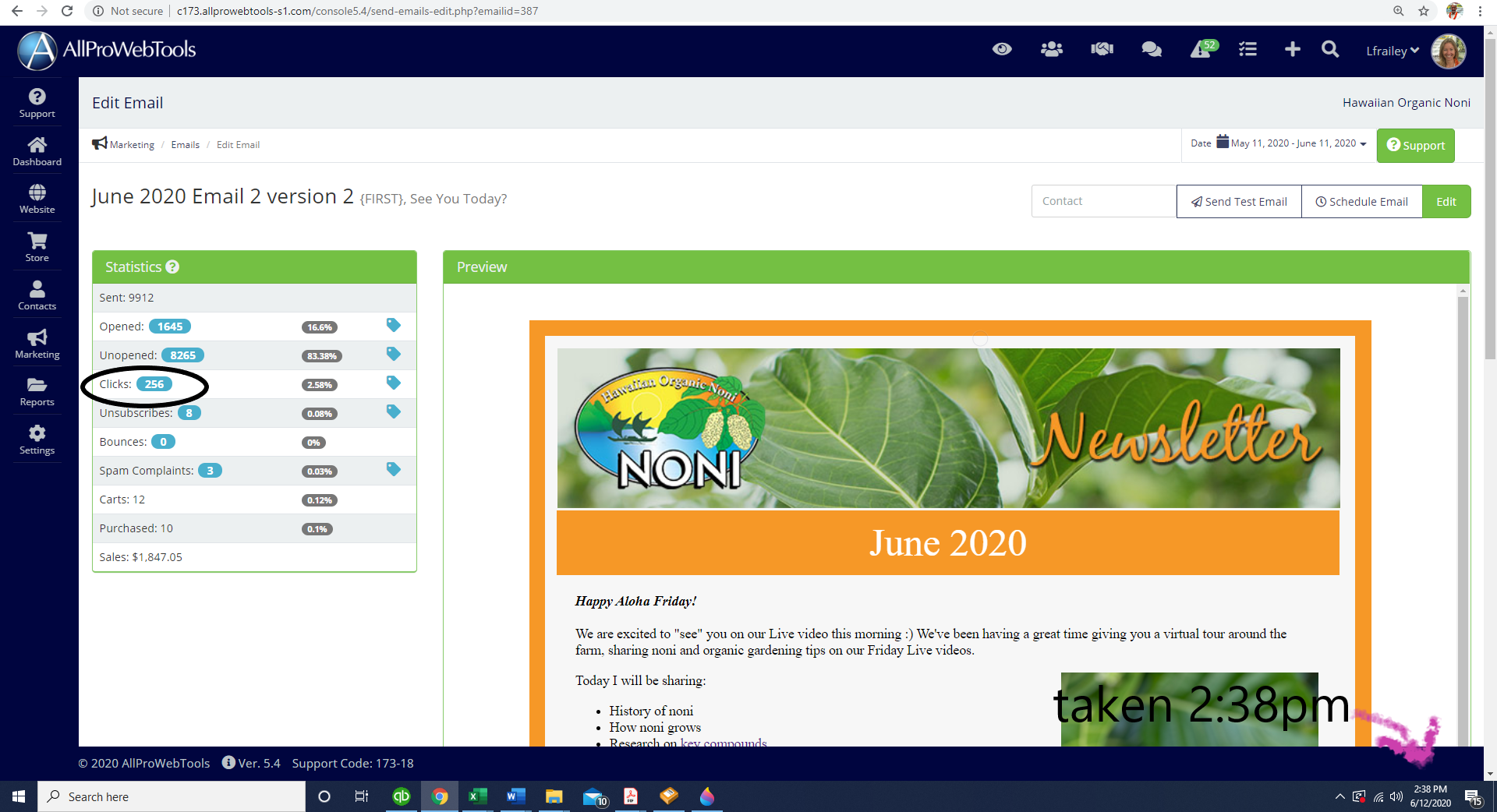
Task: Open Contacts in the sidebar
Action: click(x=37, y=295)
